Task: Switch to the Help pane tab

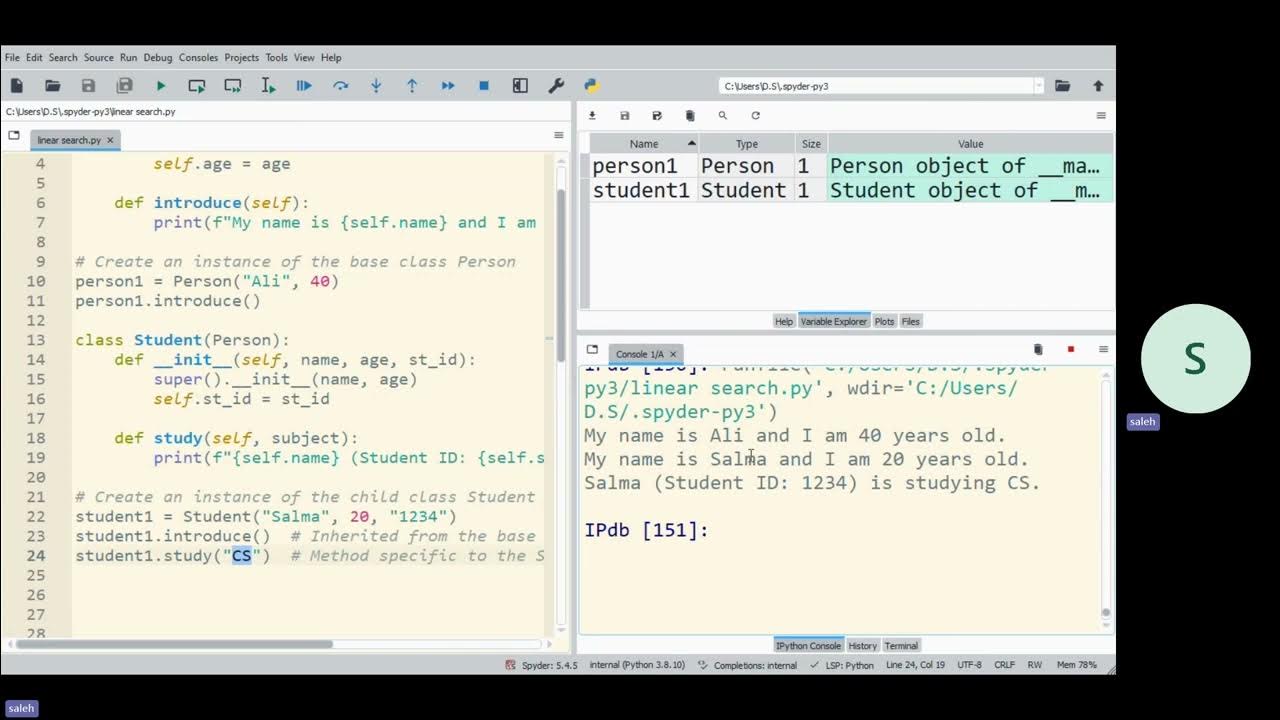Action: click(x=784, y=321)
